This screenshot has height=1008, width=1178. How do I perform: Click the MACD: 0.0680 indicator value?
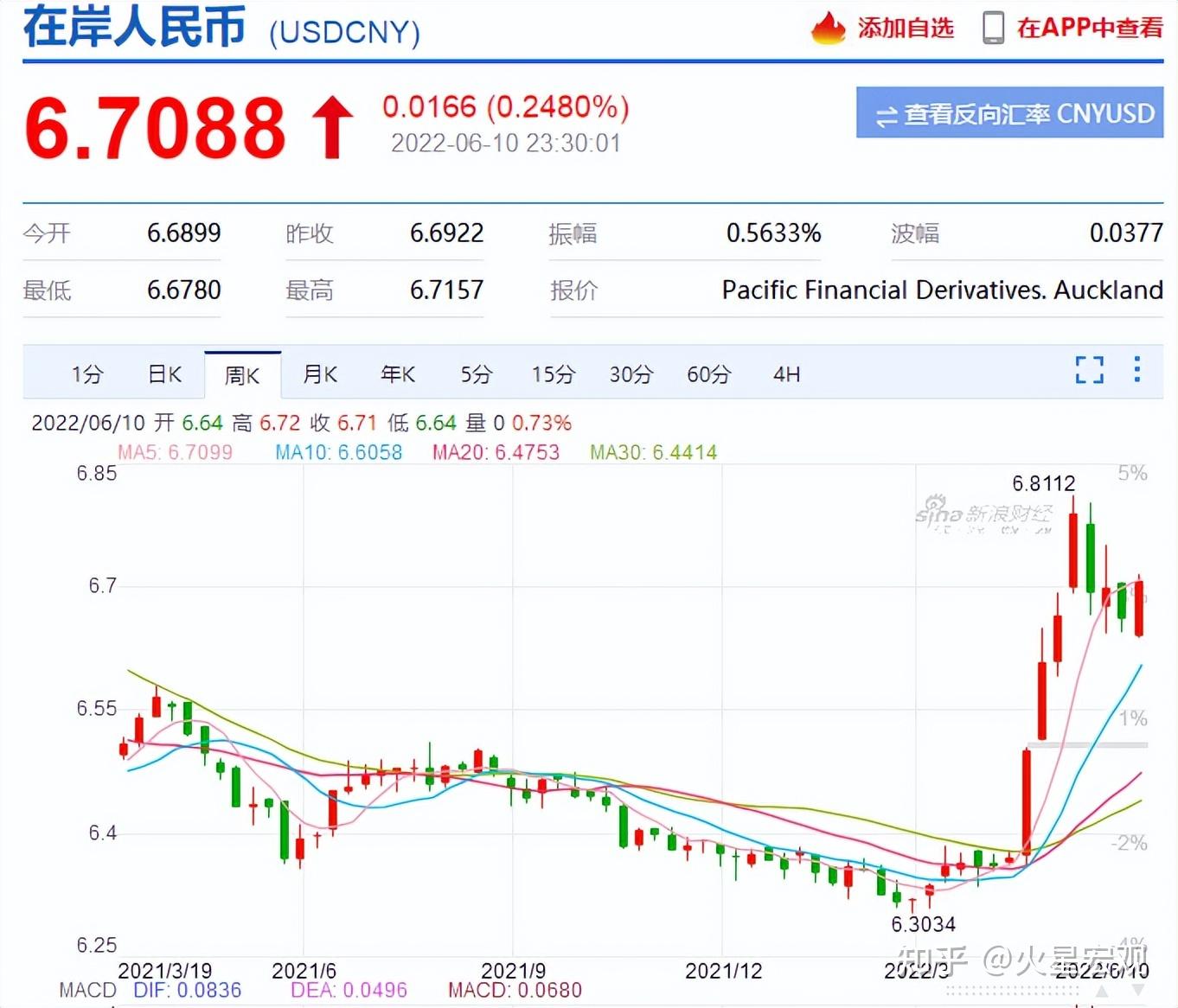click(515, 990)
